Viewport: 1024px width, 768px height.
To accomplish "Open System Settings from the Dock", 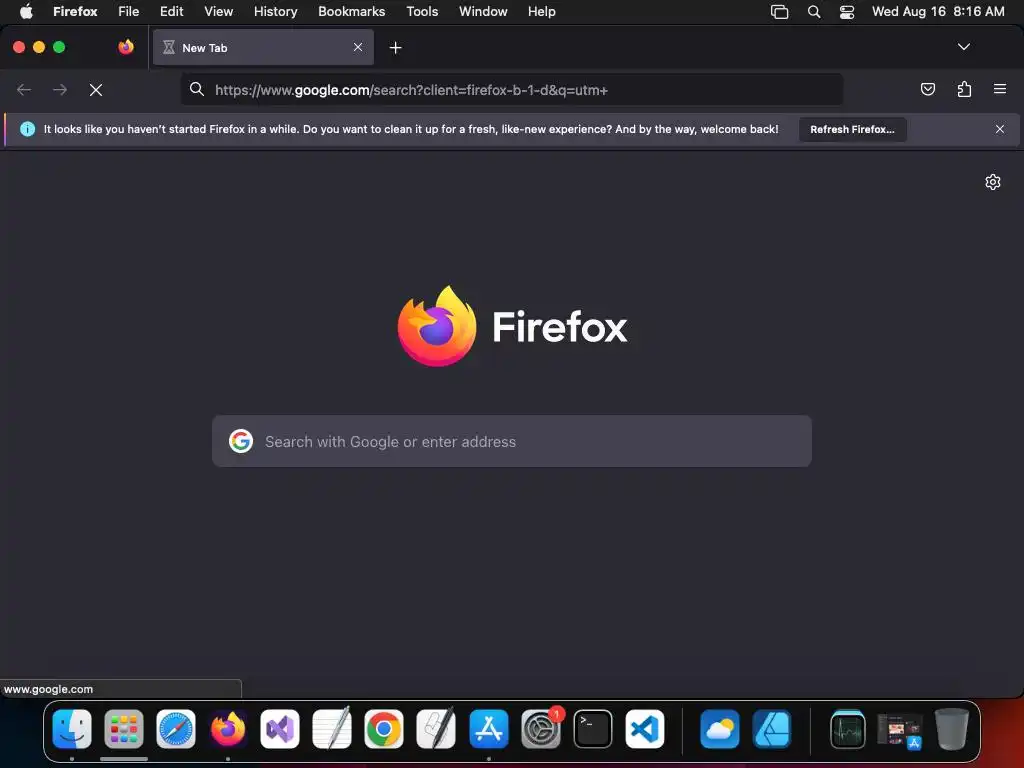I will (x=541, y=729).
